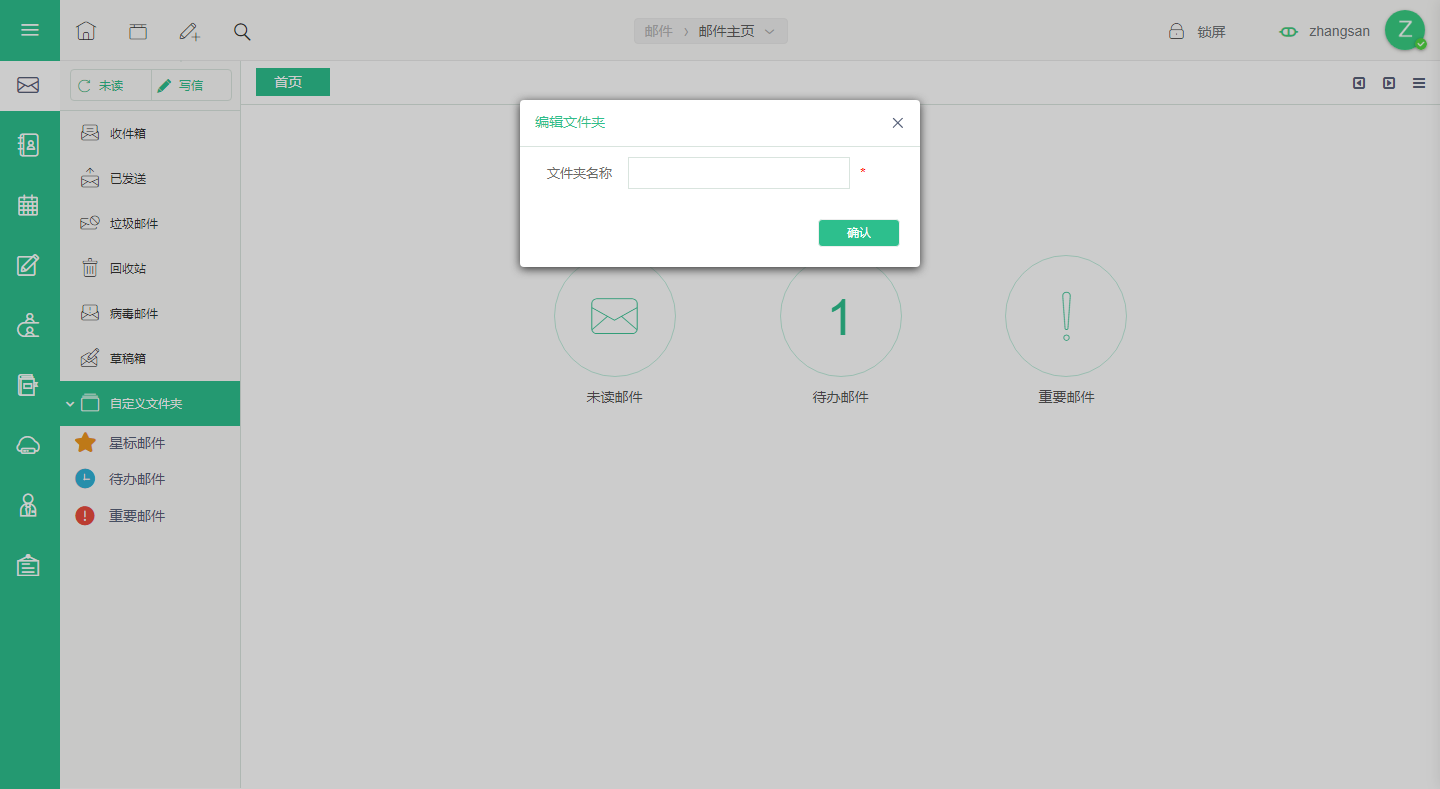This screenshot has height=789, width=1440.
Task: Click the home icon in top toolbar
Action: pyautogui.click(x=86, y=31)
